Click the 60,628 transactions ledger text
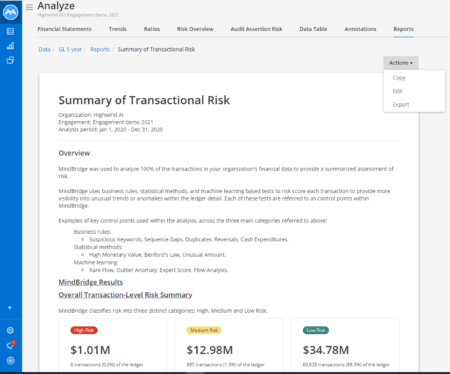 346,365
